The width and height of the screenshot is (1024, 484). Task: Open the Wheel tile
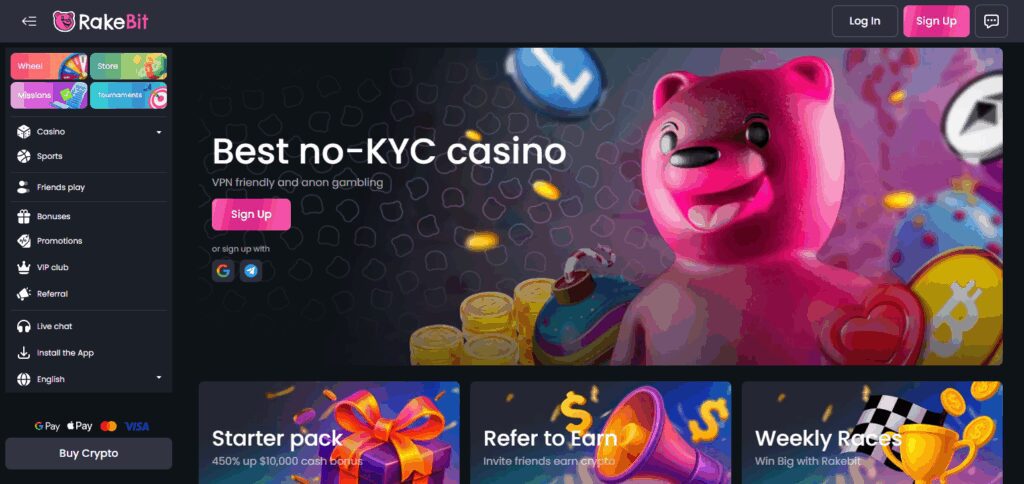(x=49, y=66)
